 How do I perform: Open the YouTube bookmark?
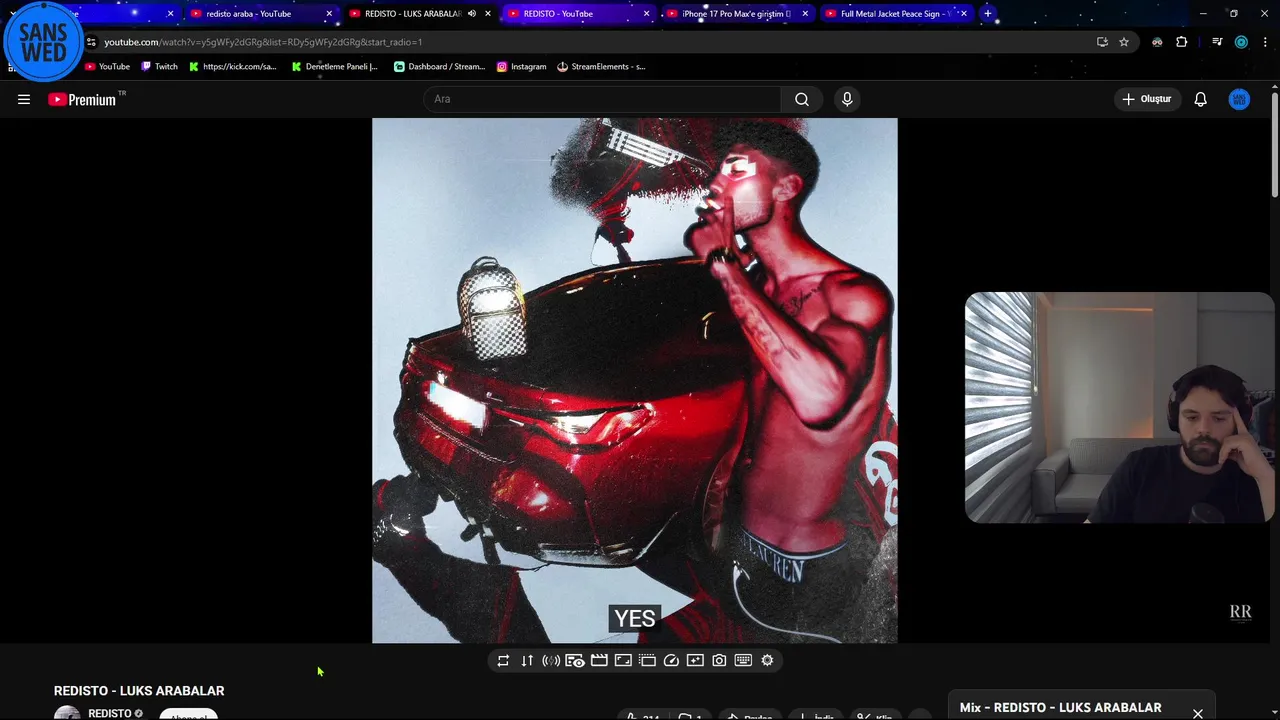(107, 67)
